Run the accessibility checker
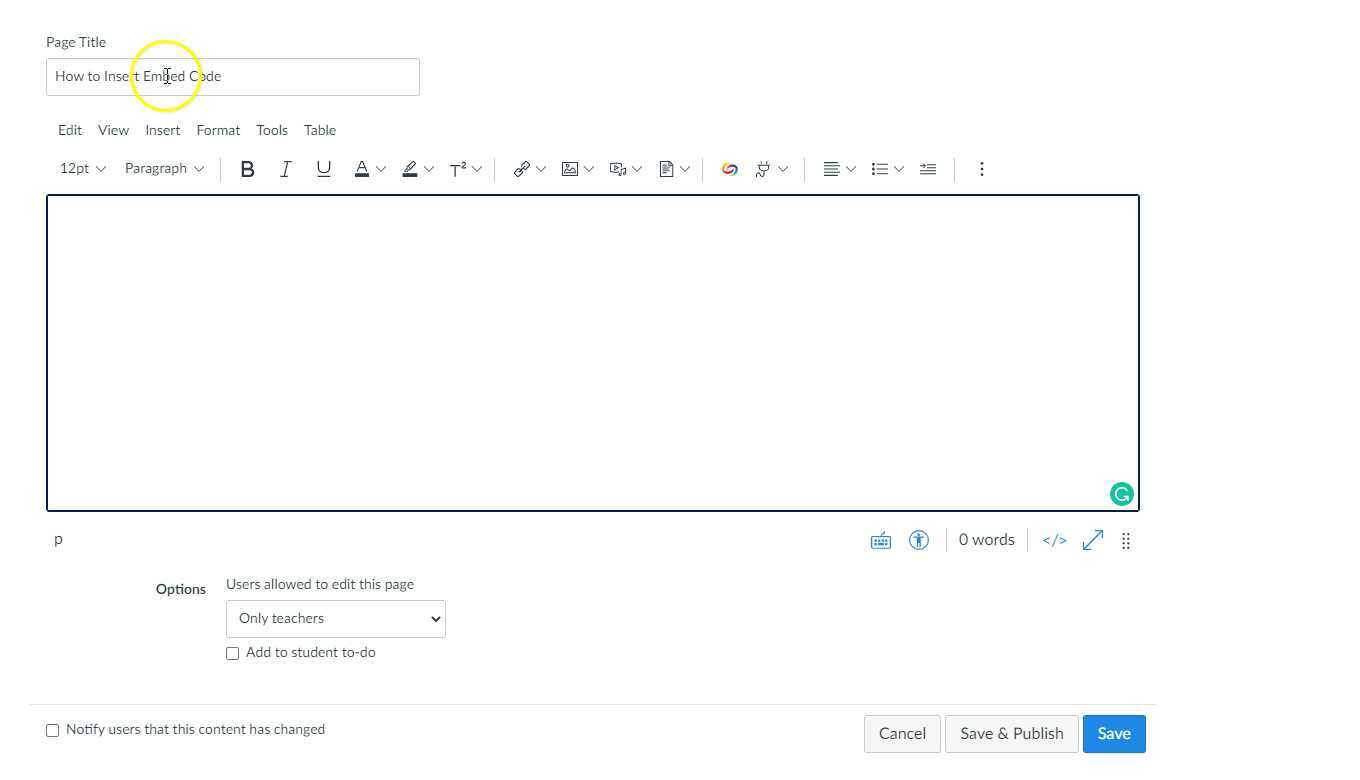 click(x=918, y=540)
